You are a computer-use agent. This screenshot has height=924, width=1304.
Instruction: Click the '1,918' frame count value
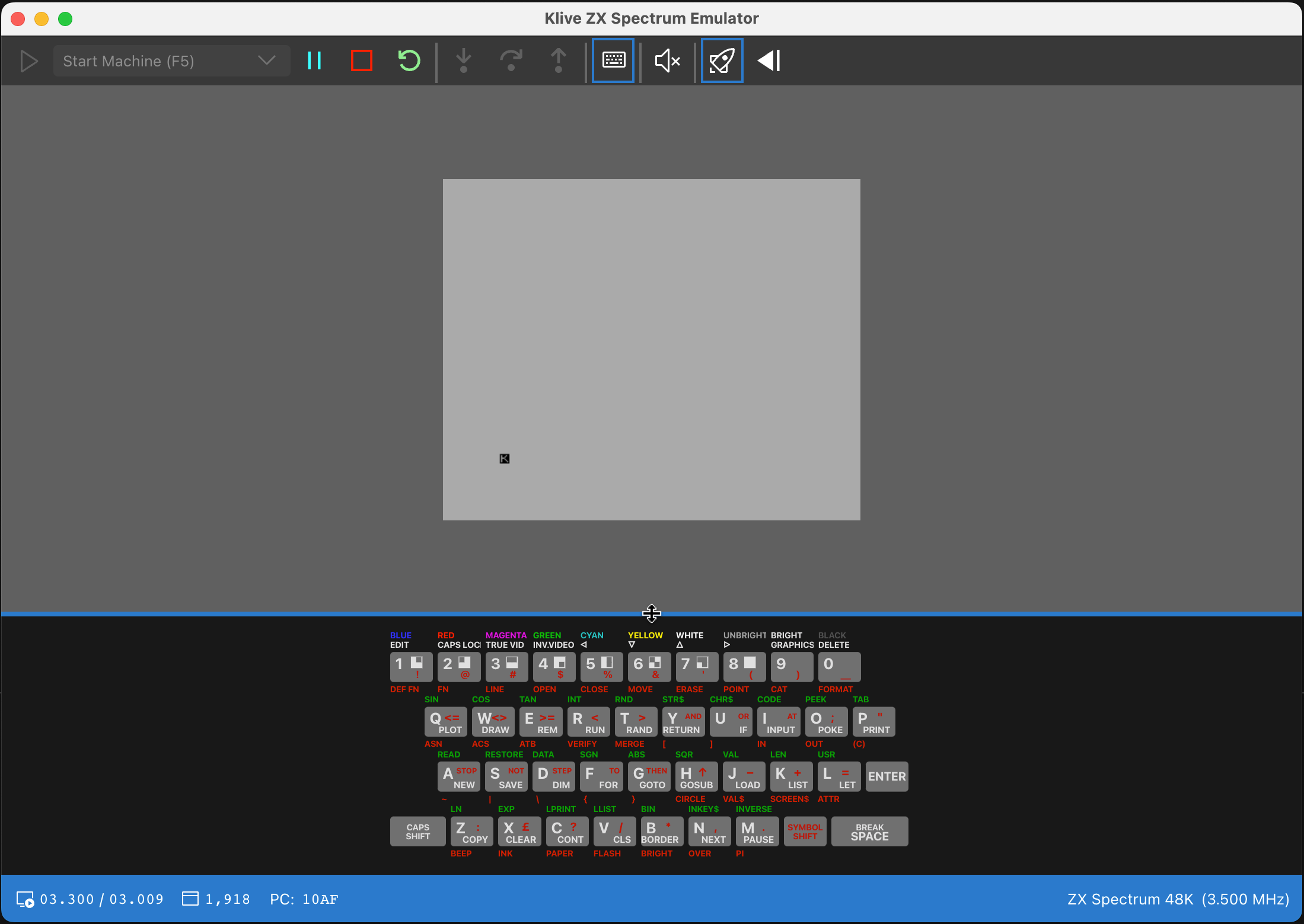coord(228,899)
